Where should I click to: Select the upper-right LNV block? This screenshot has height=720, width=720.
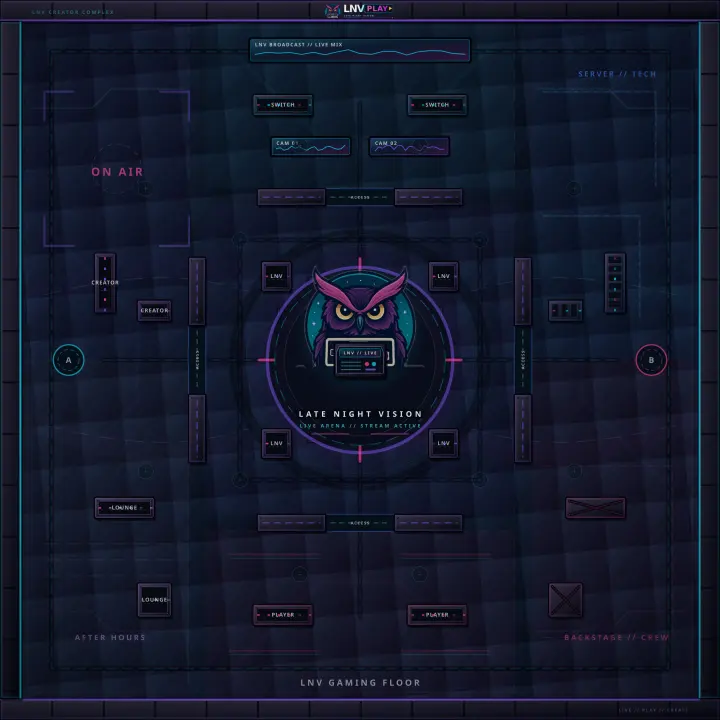[x=444, y=276]
